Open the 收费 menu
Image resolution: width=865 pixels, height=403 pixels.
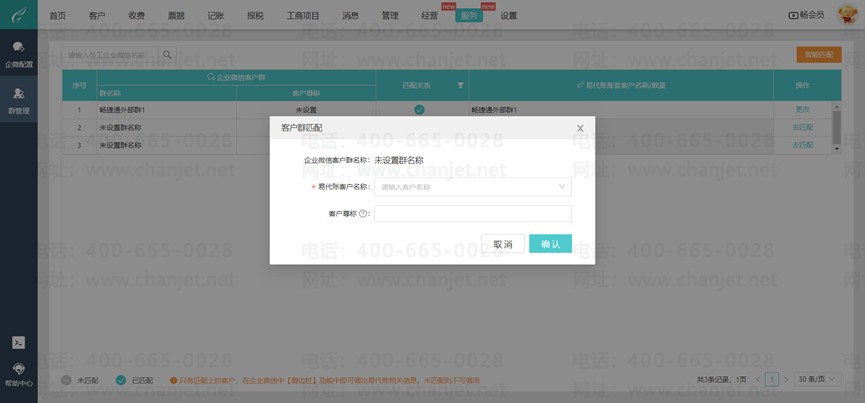(137, 15)
